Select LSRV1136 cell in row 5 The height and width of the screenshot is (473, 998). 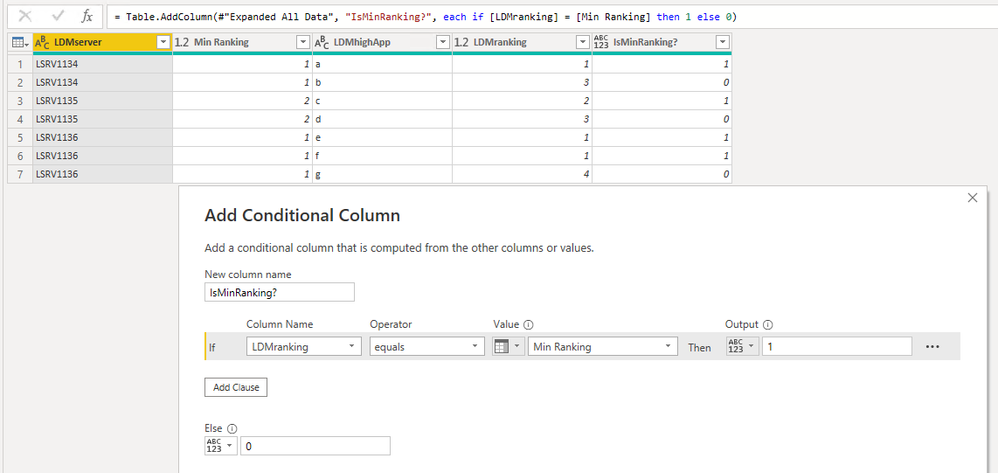coord(102,138)
